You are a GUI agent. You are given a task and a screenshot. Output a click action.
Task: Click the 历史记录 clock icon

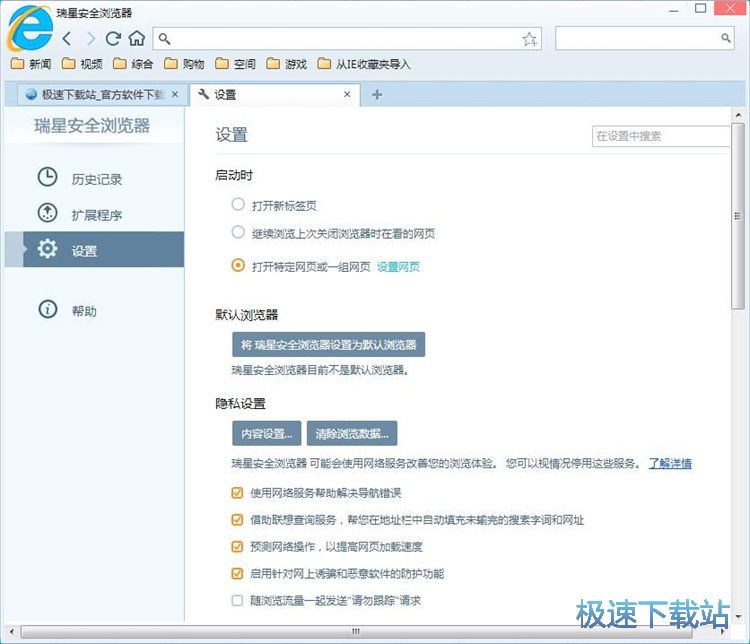click(47, 177)
